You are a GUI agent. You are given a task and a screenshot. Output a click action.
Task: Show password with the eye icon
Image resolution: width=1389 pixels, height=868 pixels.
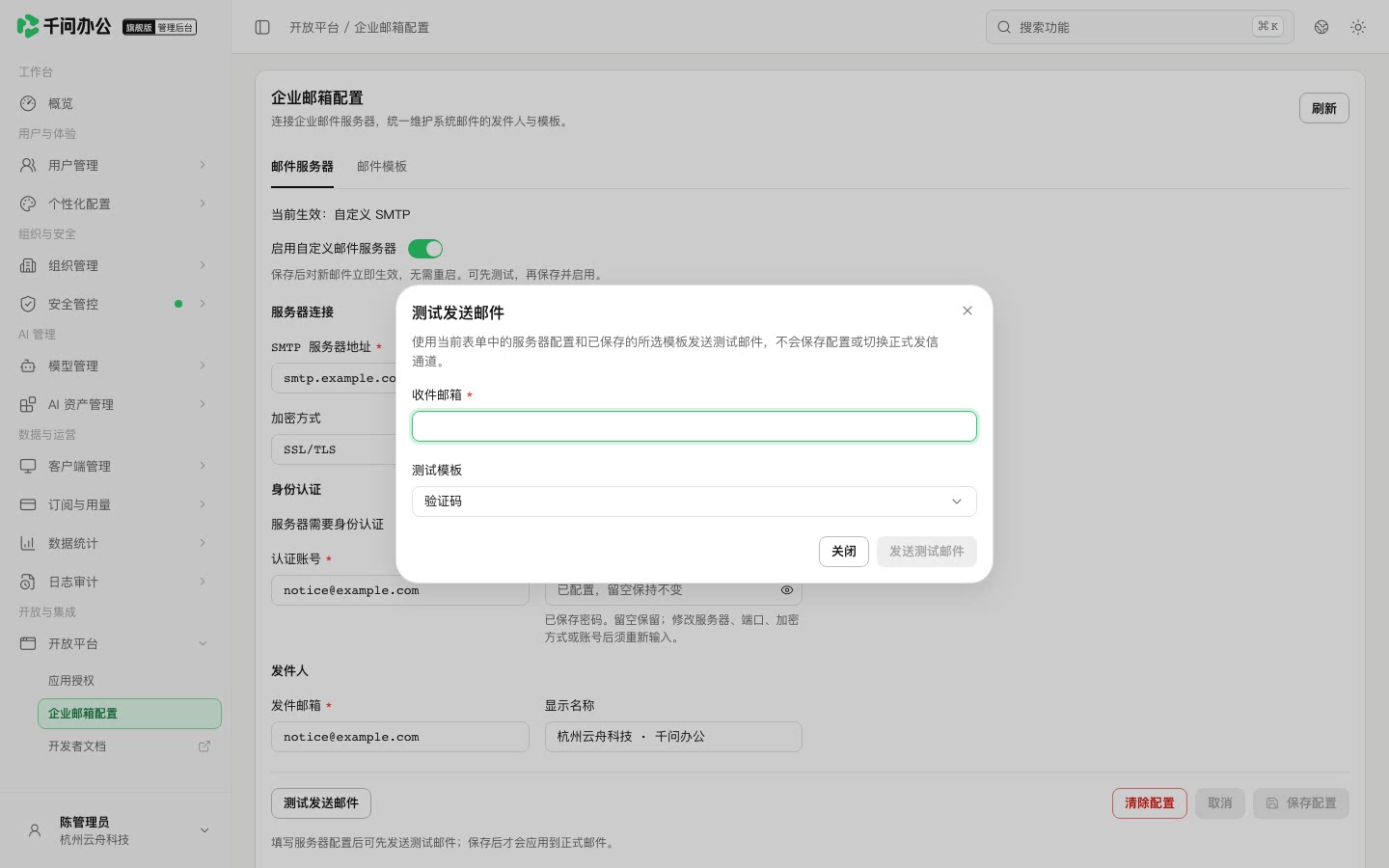pos(787,590)
